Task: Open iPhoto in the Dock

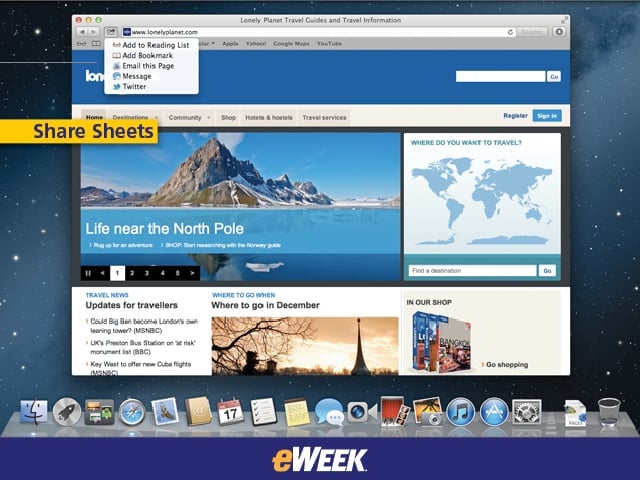Action: (x=428, y=412)
